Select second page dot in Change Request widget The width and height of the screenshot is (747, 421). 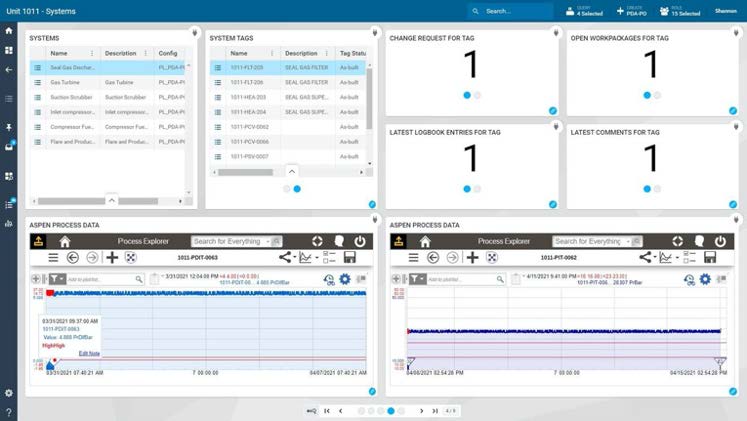(477, 95)
